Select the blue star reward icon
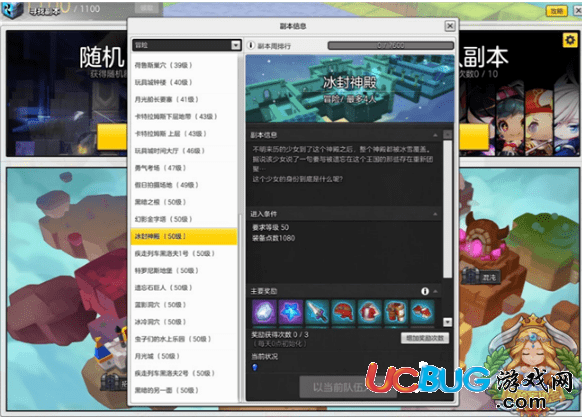Screen dimensions: 582x417 (291, 312)
